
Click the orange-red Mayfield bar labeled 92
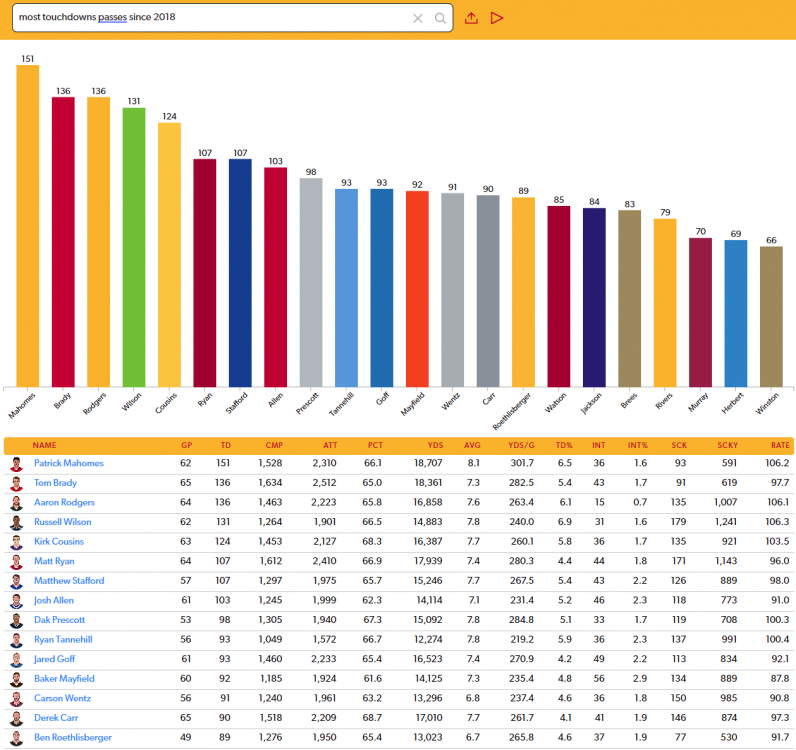(417, 288)
